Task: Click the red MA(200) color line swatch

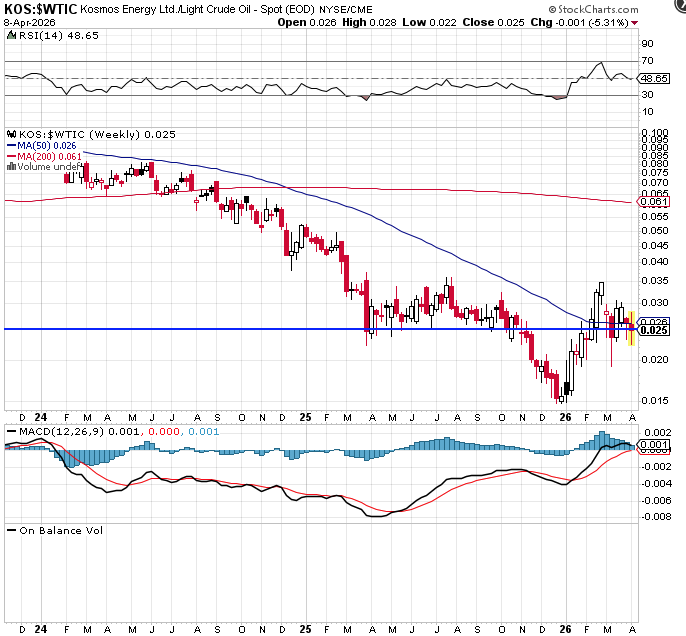Action: coord(10,155)
